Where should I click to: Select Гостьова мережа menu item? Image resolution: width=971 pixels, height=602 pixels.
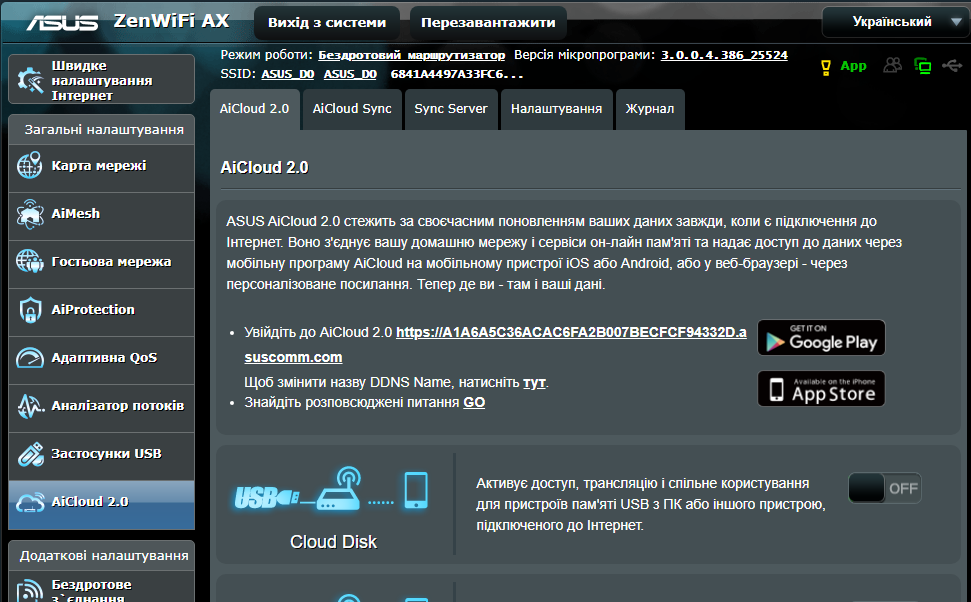[102, 264]
